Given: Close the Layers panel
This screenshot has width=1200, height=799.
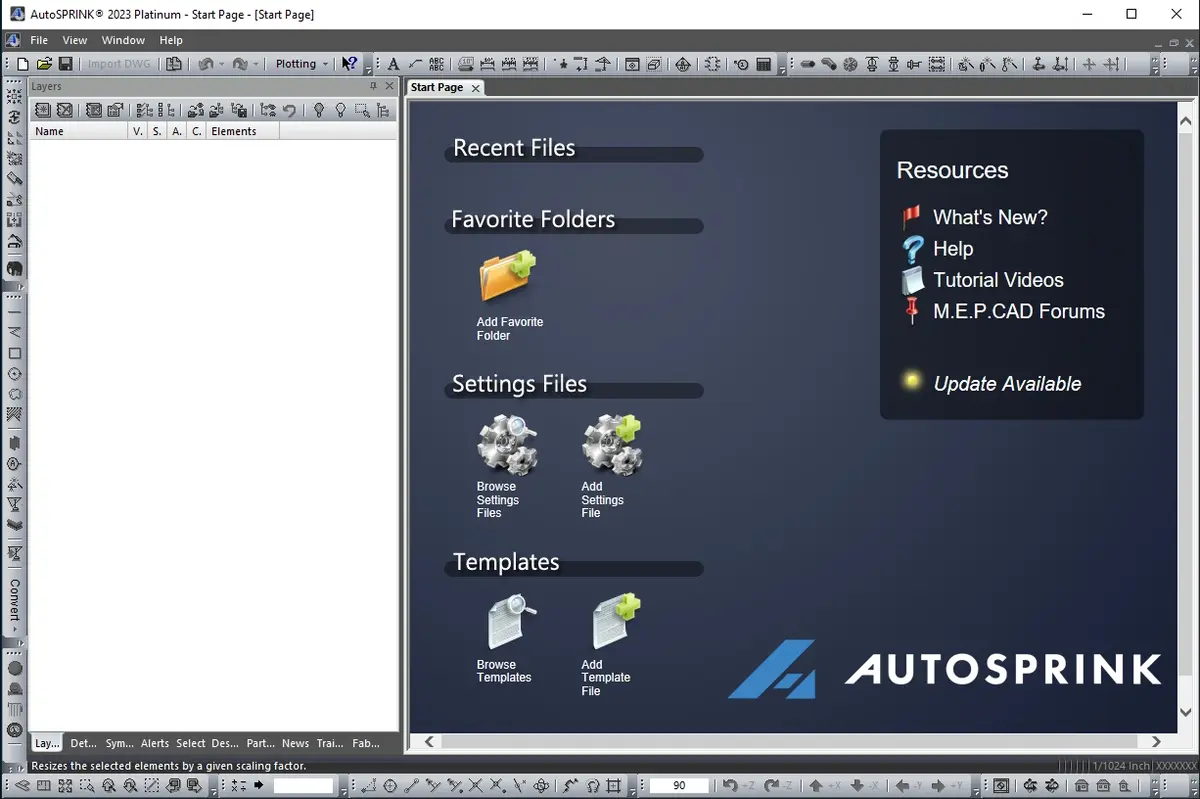Looking at the screenshot, I should click(389, 87).
